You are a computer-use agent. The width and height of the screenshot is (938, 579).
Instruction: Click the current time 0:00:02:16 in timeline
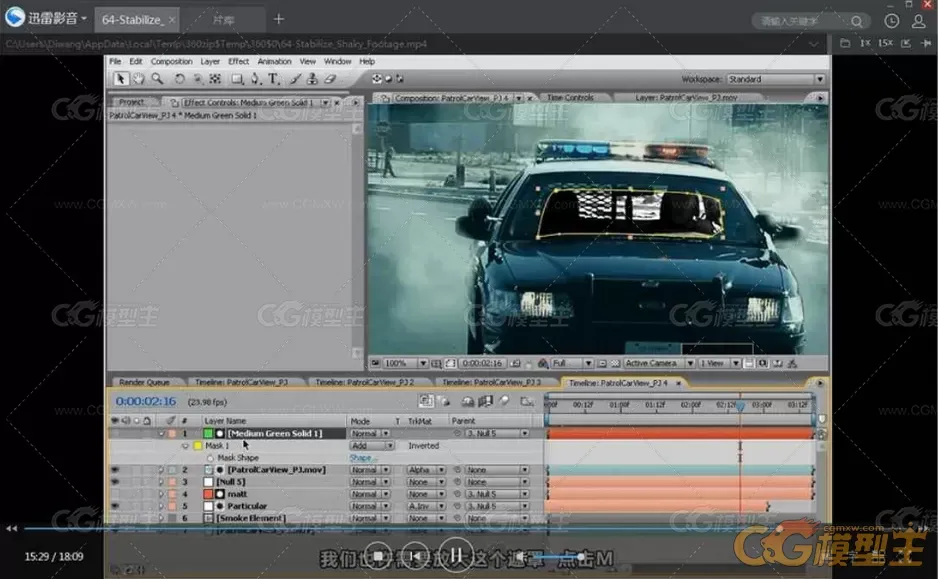coord(146,401)
